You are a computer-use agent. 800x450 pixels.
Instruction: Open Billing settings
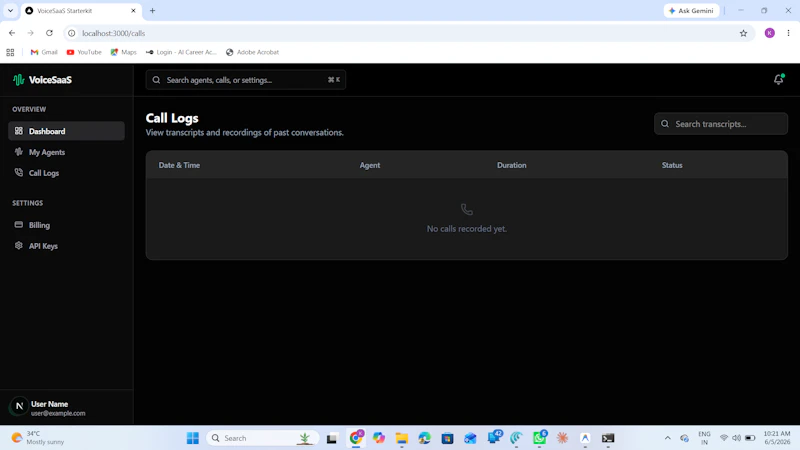(x=66, y=225)
